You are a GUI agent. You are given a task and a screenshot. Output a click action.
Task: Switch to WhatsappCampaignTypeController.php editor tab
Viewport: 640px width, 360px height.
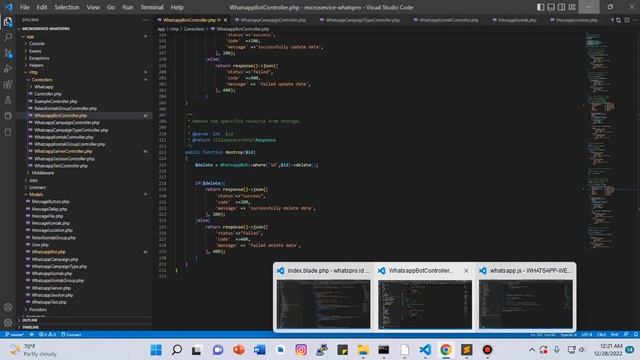coord(362,20)
